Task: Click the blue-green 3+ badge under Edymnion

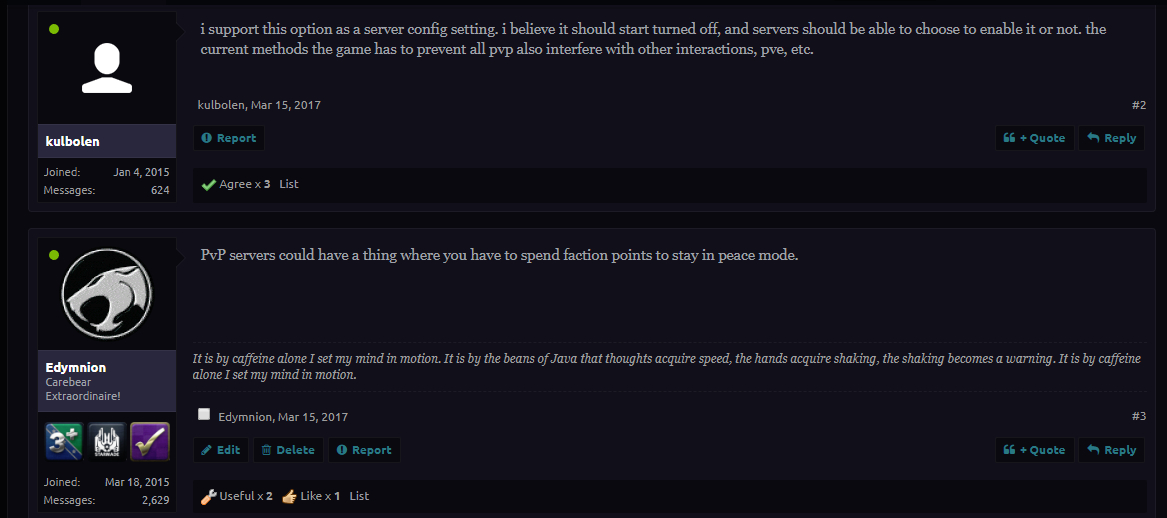Action: tap(64, 441)
